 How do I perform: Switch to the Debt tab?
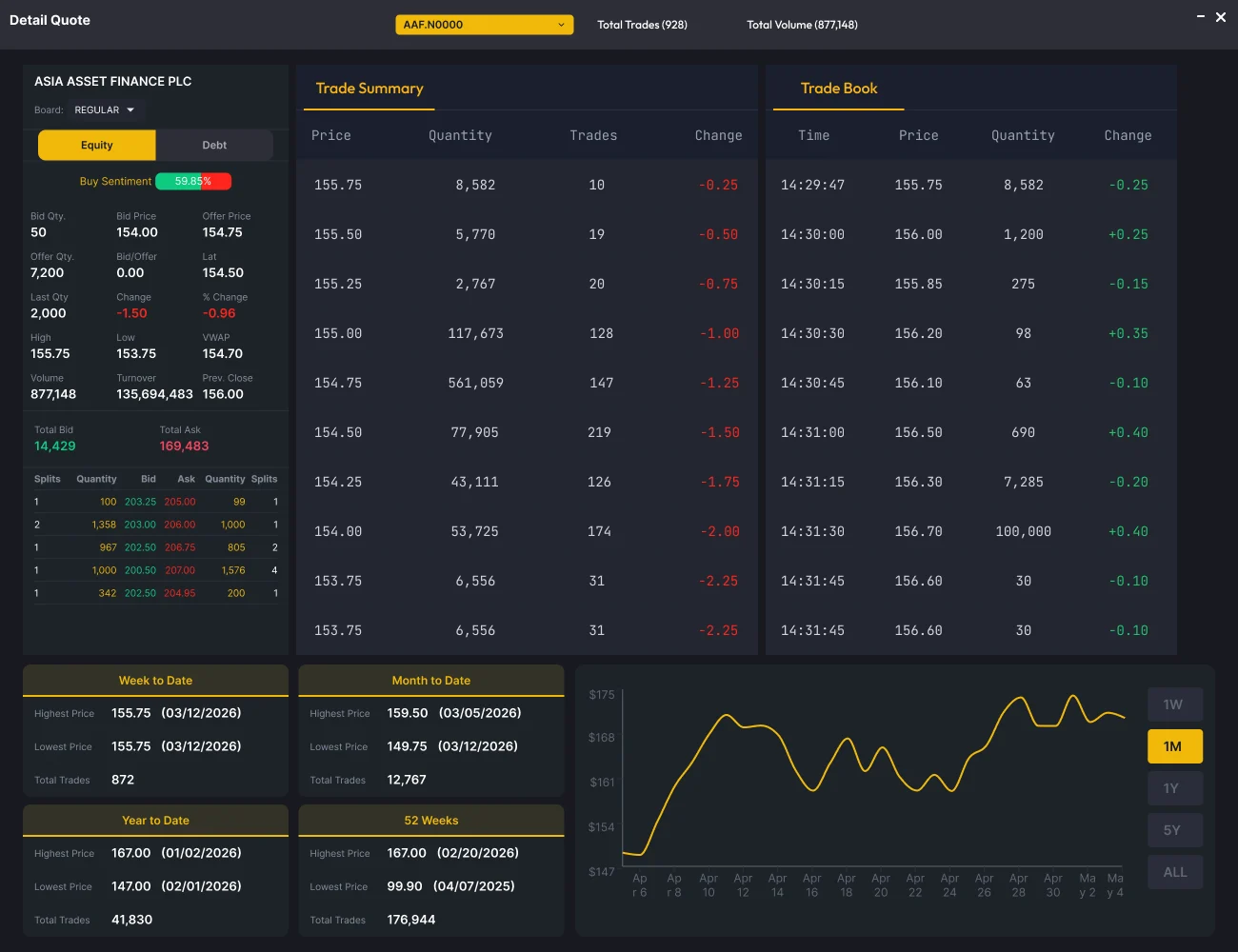214,146
